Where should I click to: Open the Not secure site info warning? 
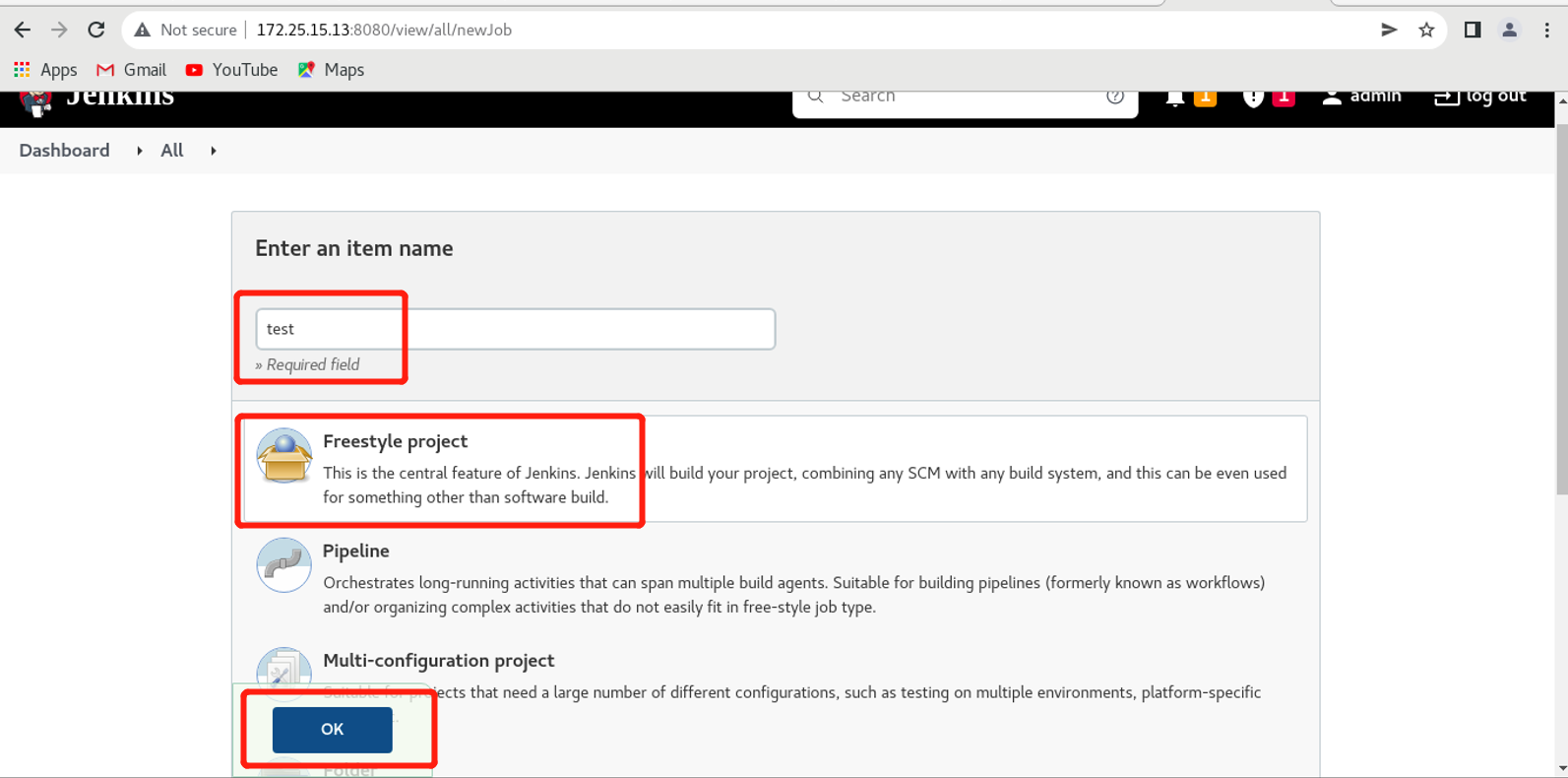click(186, 30)
